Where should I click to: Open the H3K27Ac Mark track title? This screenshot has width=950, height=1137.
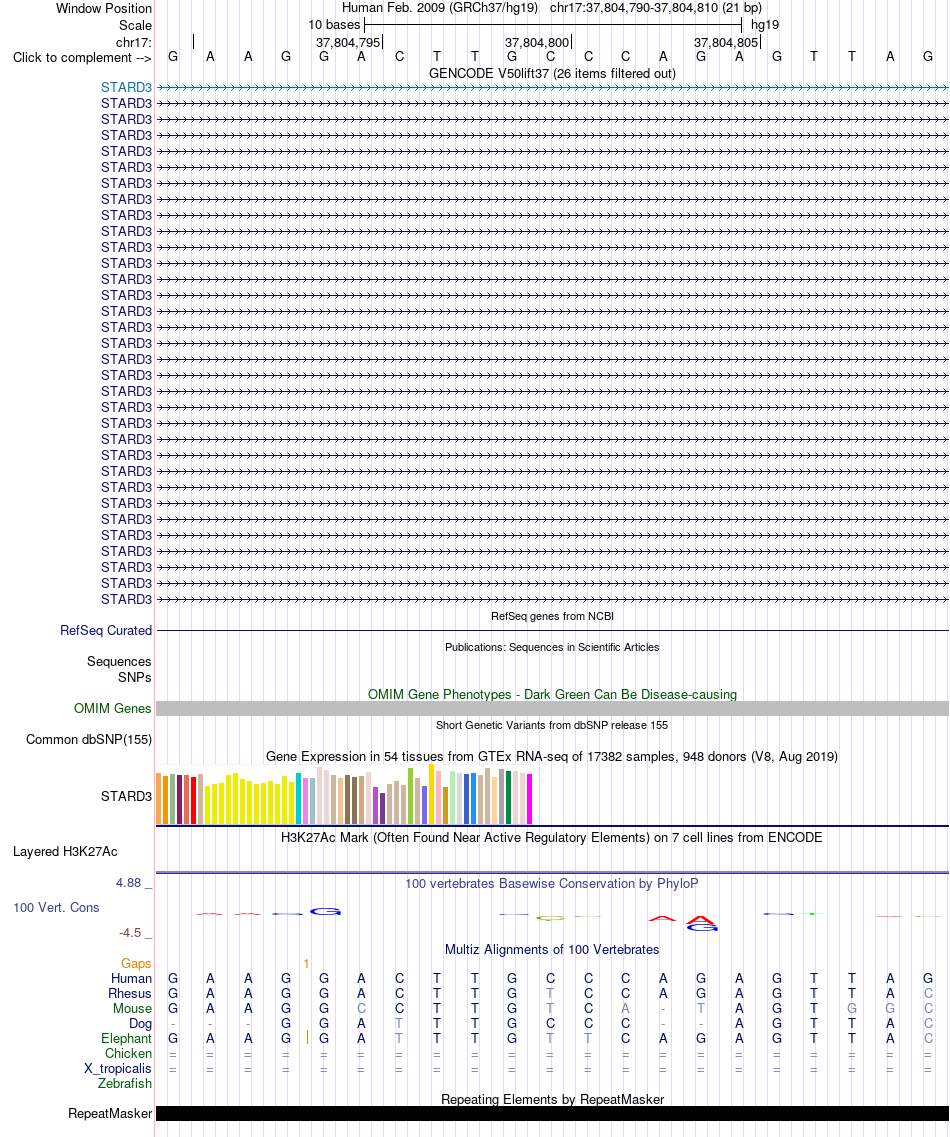click(552, 838)
